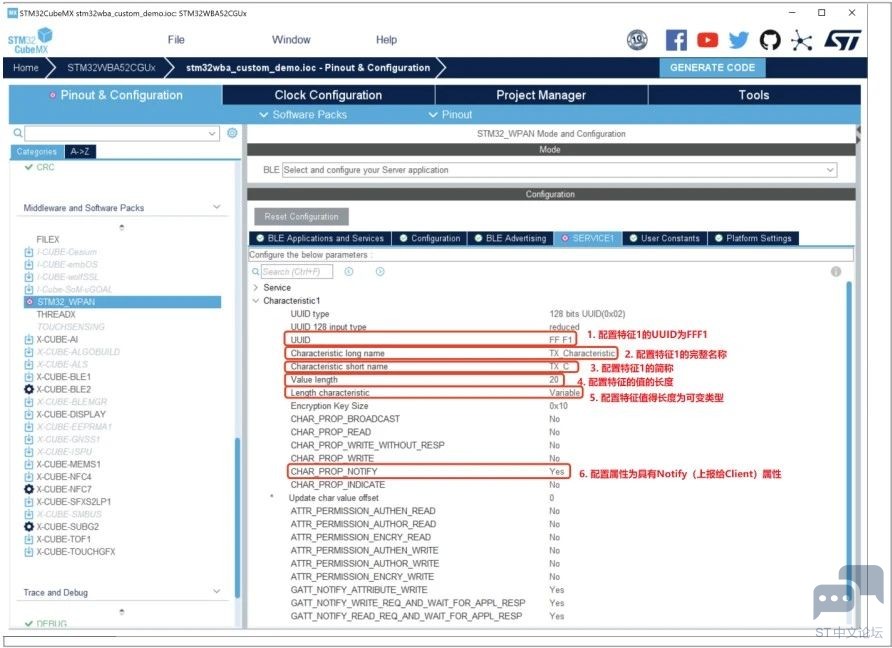Viewport: 892px width, 648px height.
Task: Click download icon beside X-CUBE-TOF1
Action: click(x=28, y=539)
